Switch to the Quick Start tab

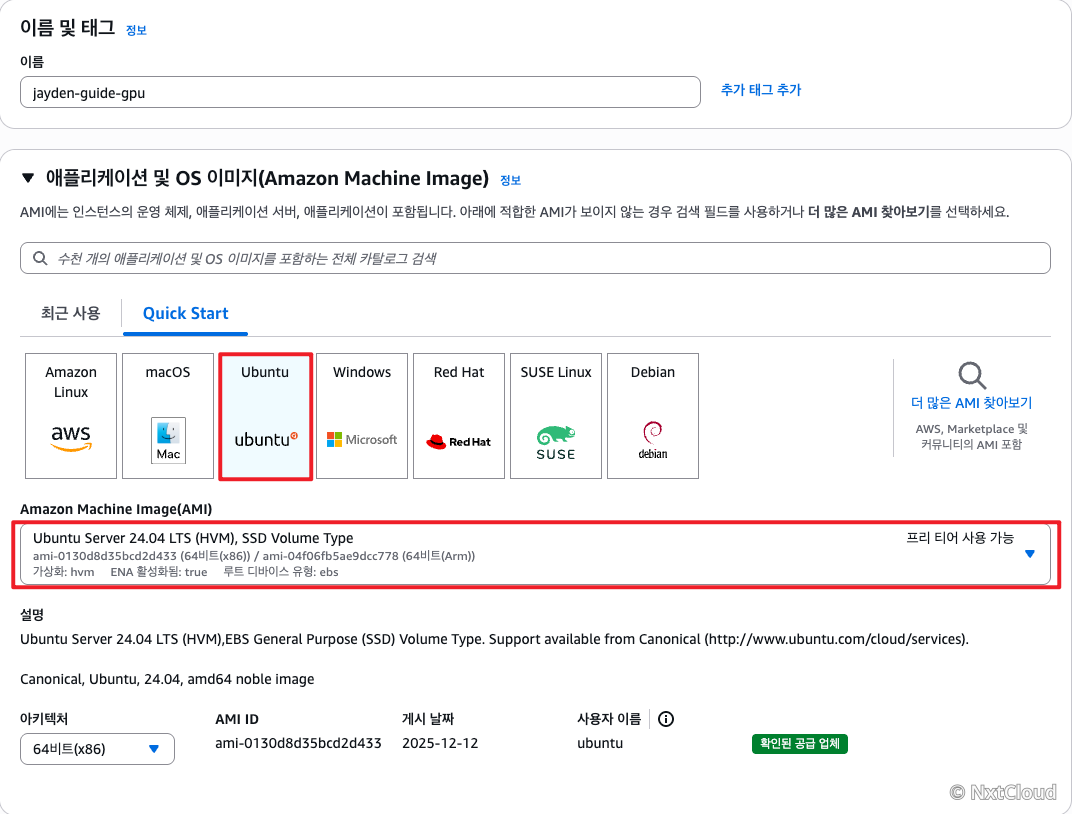185,313
